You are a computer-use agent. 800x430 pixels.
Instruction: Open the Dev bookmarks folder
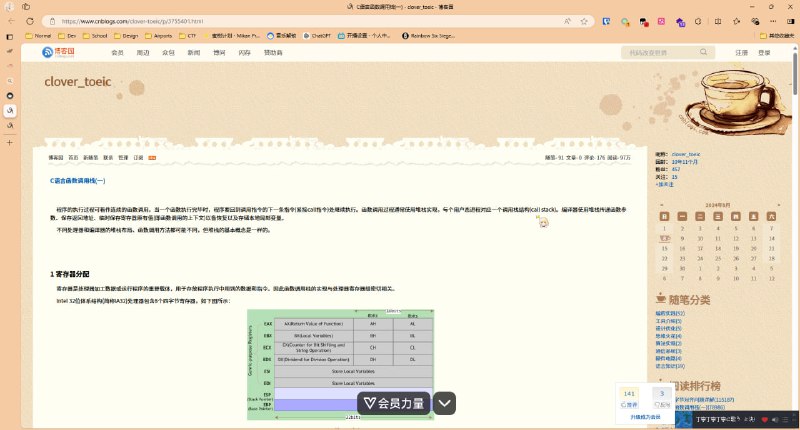click(x=67, y=36)
